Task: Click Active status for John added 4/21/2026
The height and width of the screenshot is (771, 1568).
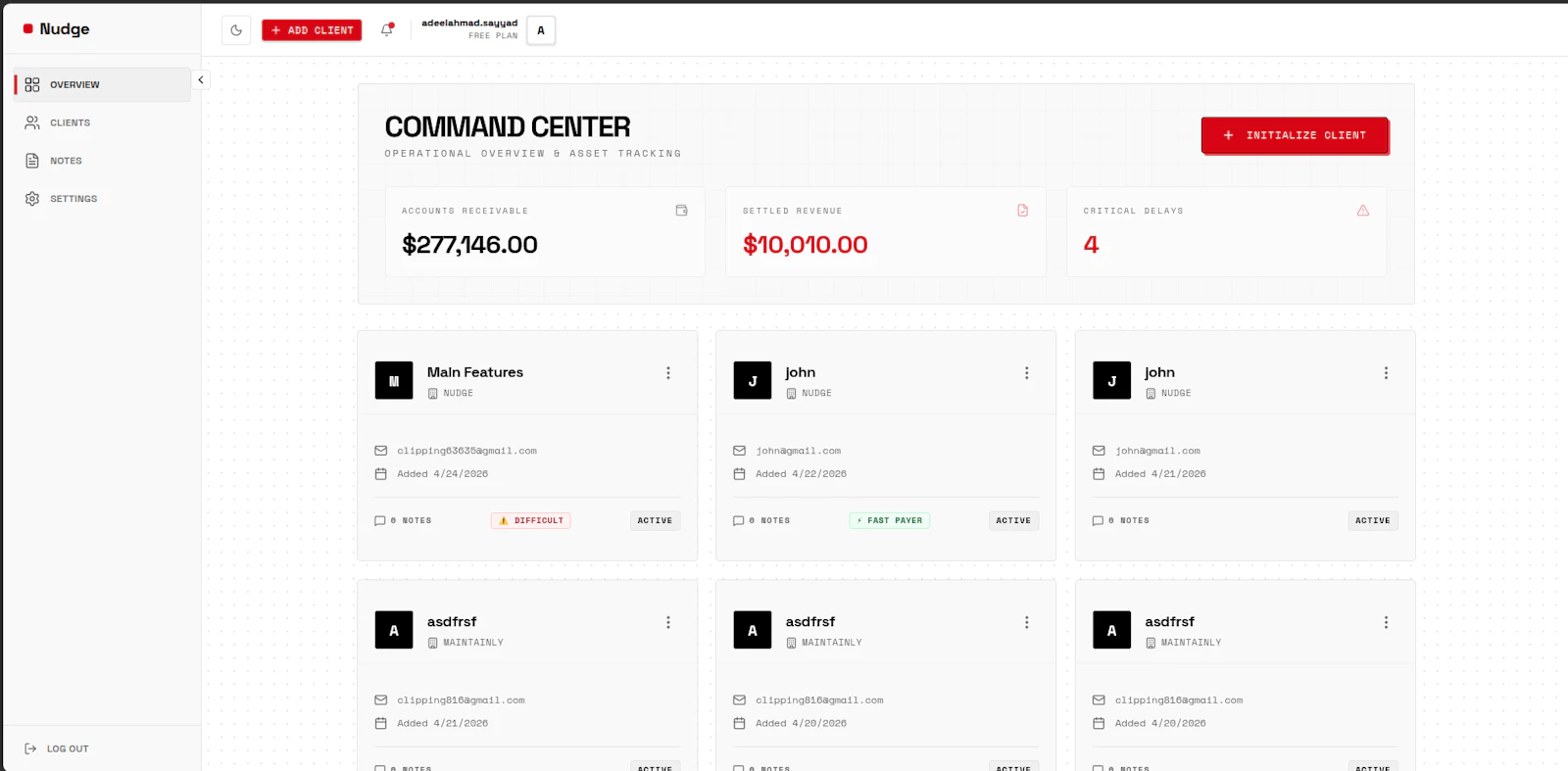Action: pos(1373,521)
